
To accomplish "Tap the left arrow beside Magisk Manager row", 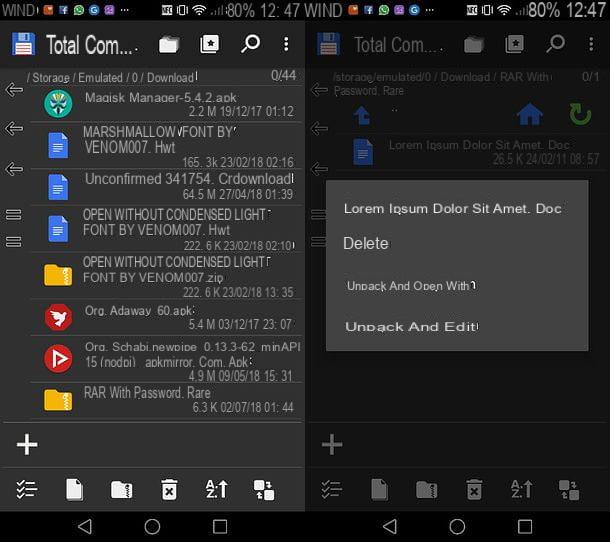I will (14, 89).
